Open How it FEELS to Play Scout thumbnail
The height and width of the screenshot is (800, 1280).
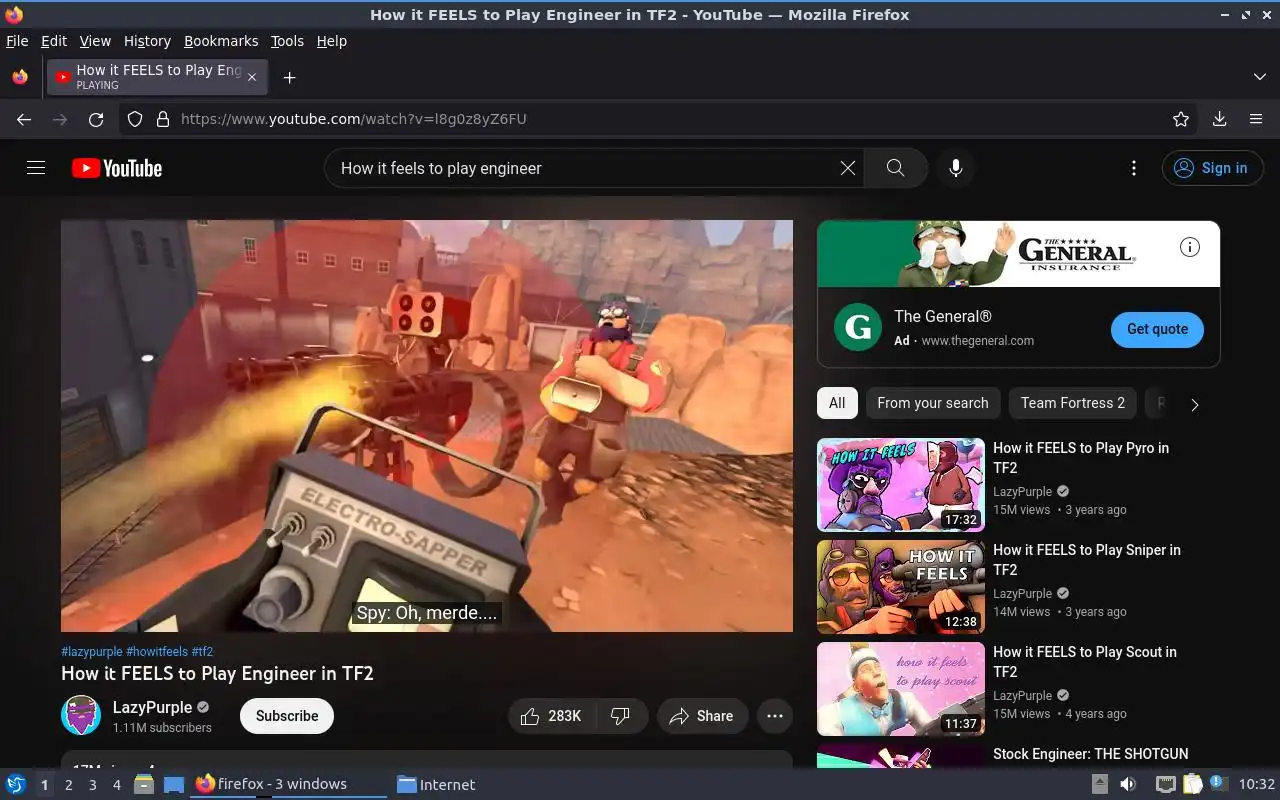point(901,689)
